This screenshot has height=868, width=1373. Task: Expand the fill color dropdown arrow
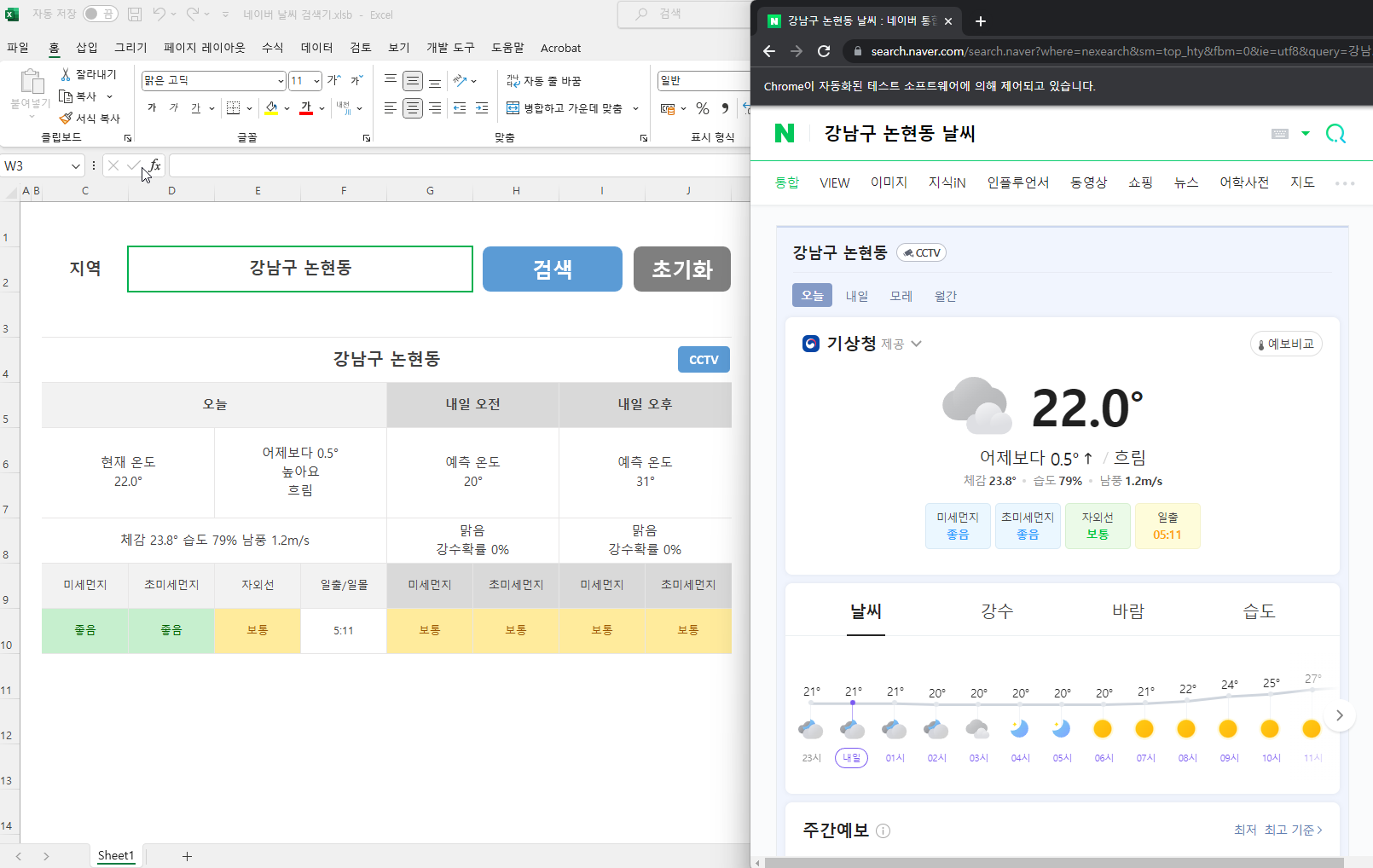[287, 108]
